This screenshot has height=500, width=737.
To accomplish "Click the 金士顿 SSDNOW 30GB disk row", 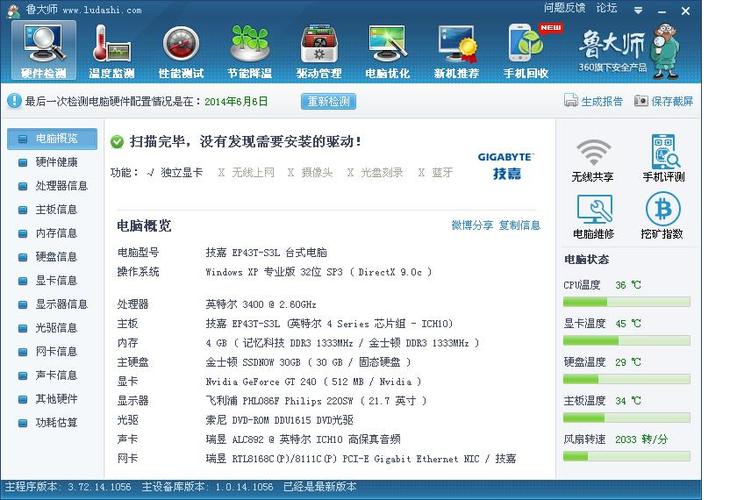I will tap(264, 362).
